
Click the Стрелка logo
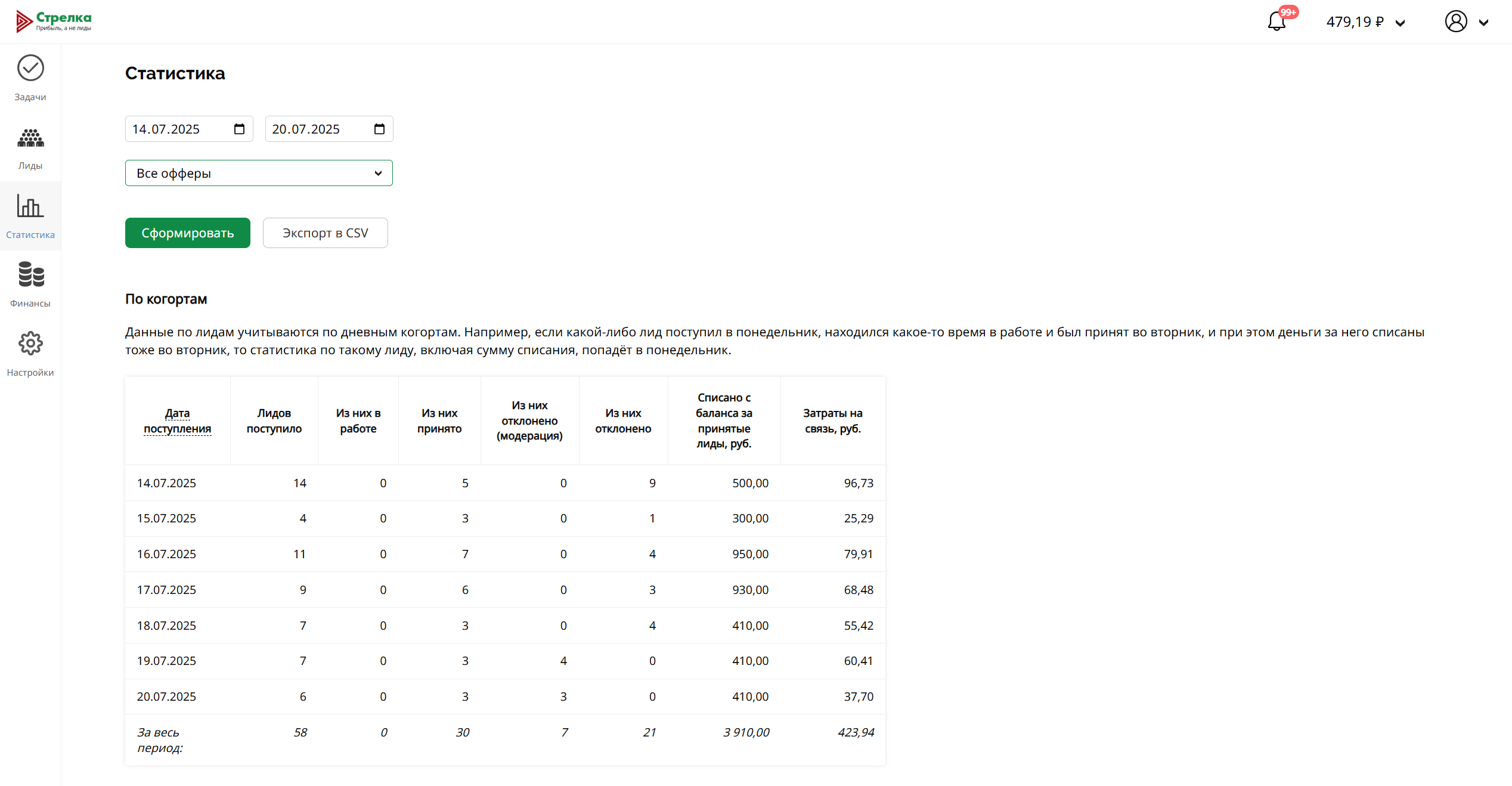click(54, 21)
